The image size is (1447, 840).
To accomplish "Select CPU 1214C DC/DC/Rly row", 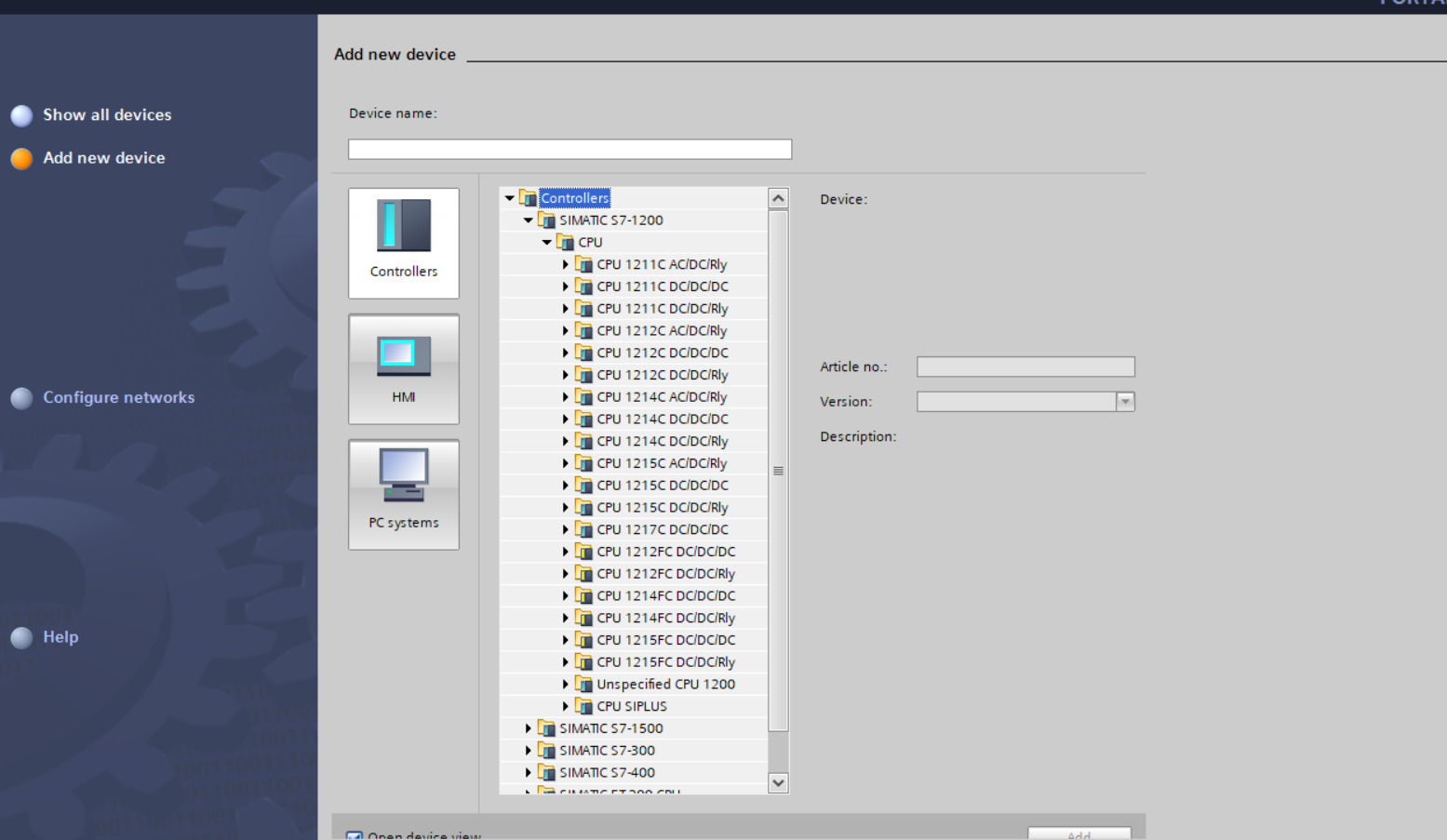I will point(634,441).
